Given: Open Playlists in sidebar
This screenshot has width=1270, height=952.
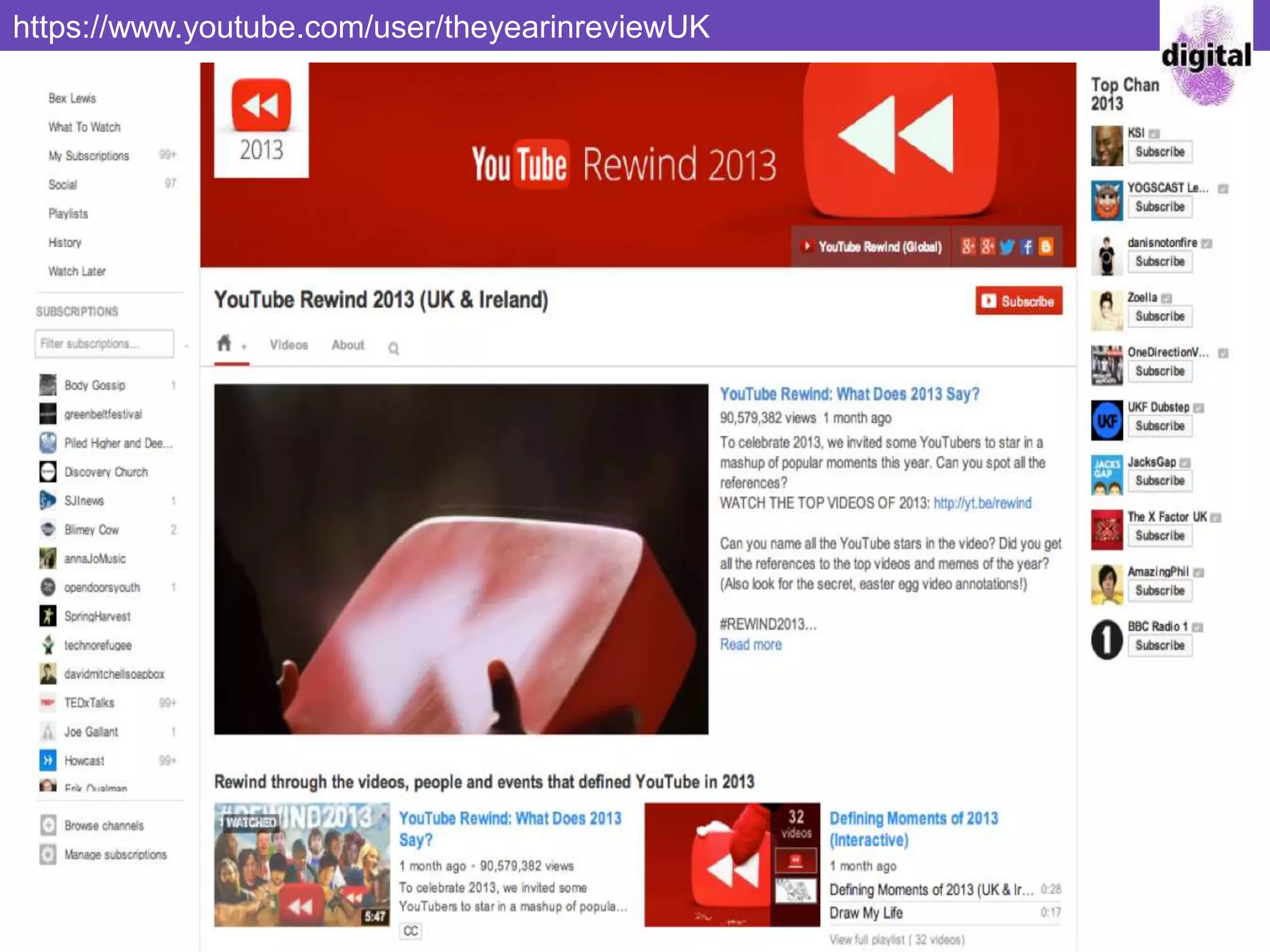Looking at the screenshot, I should coord(68,214).
